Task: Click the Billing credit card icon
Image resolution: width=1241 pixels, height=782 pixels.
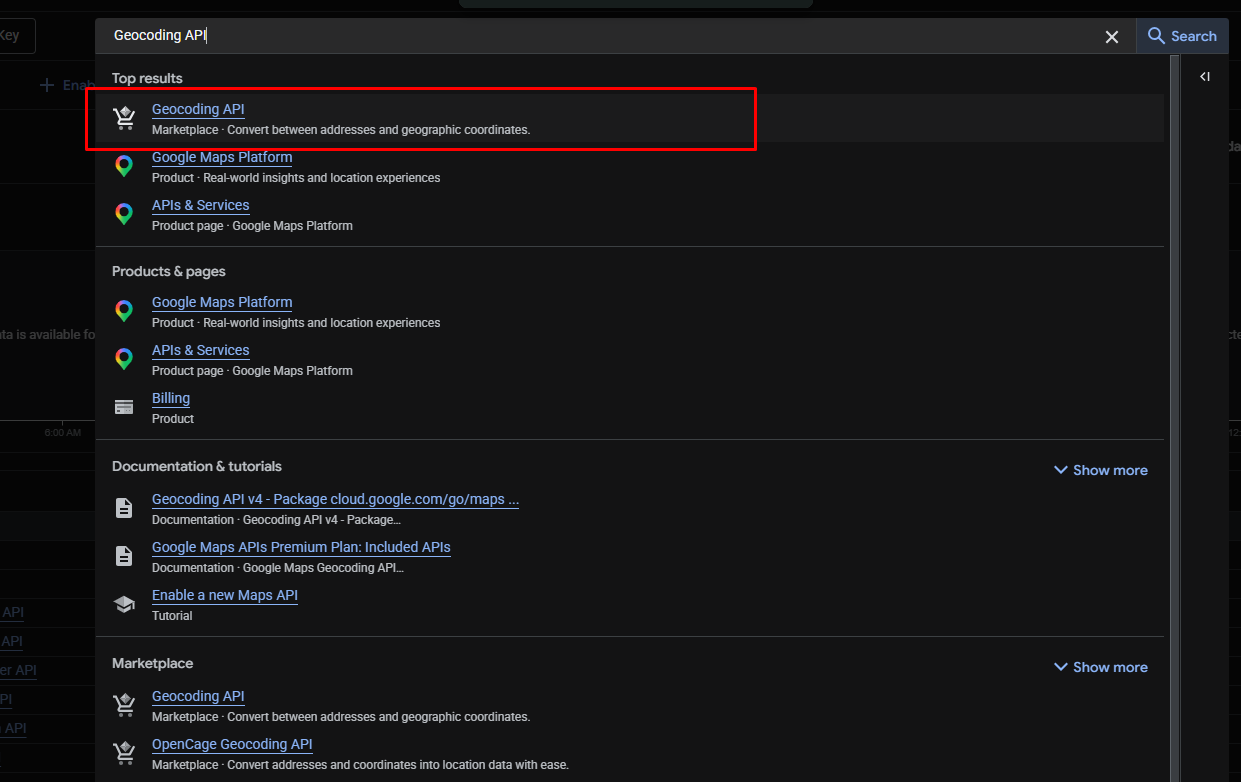Action: [x=124, y=407]
